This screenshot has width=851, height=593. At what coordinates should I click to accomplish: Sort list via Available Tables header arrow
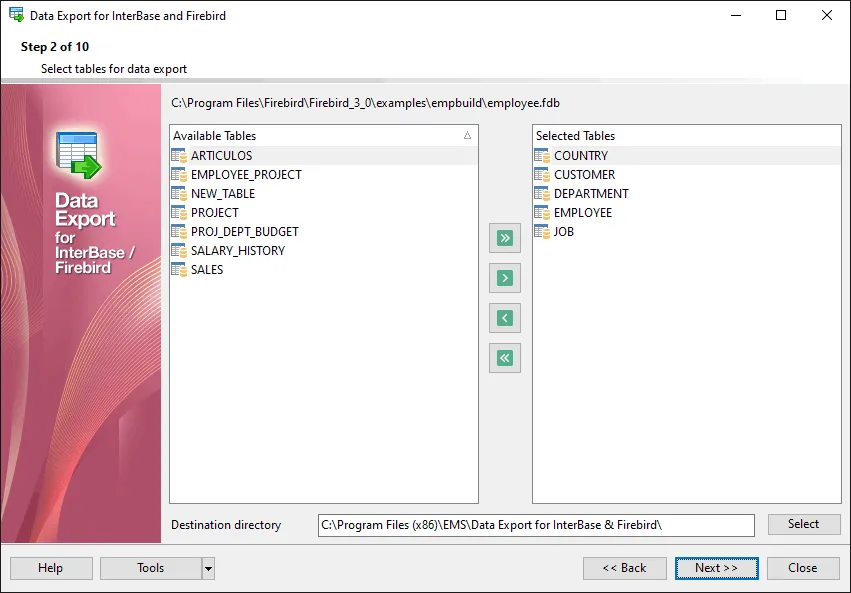point(467,136)
